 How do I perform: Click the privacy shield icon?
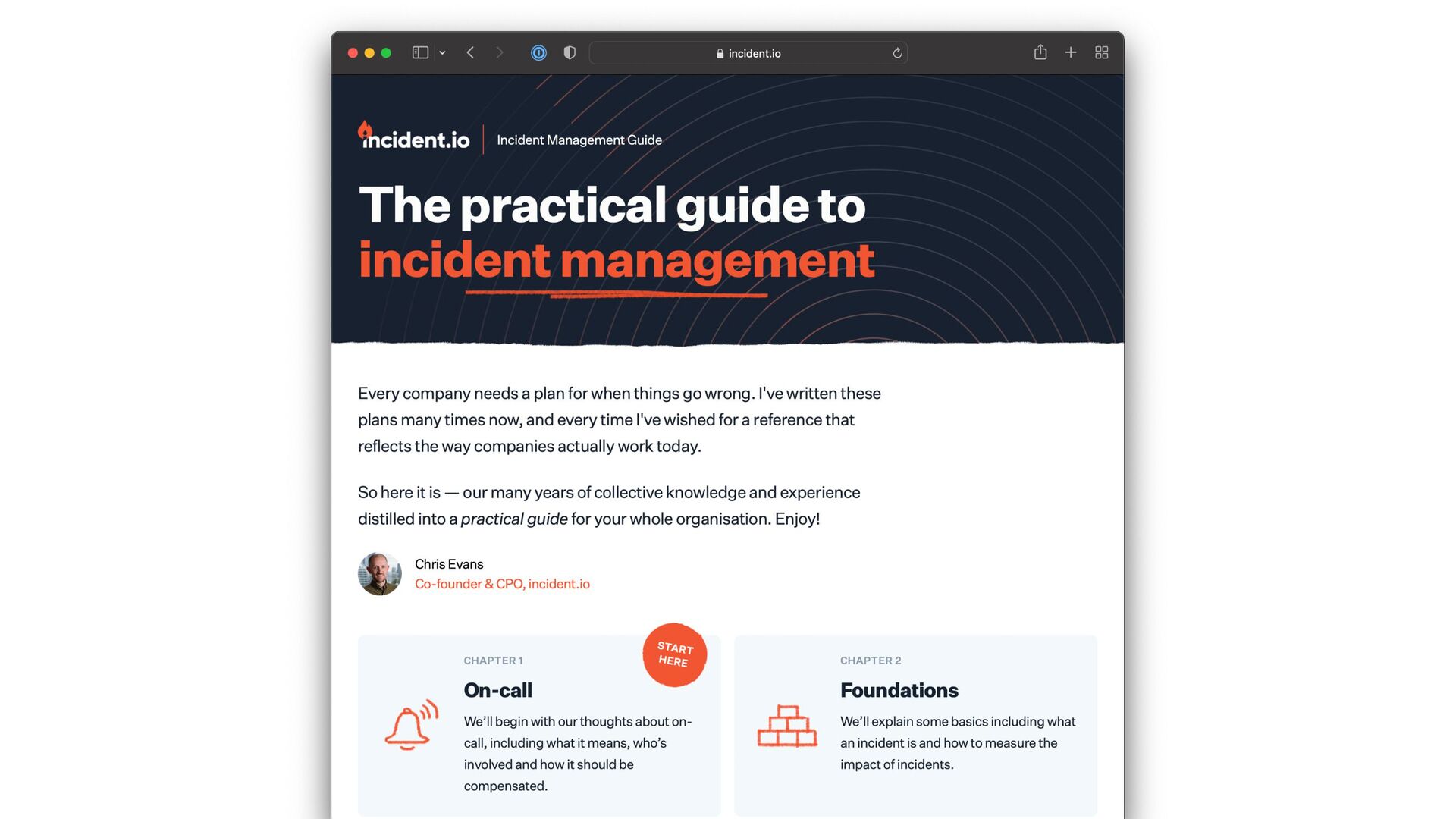pyautogui.click(x=570, y=52)
